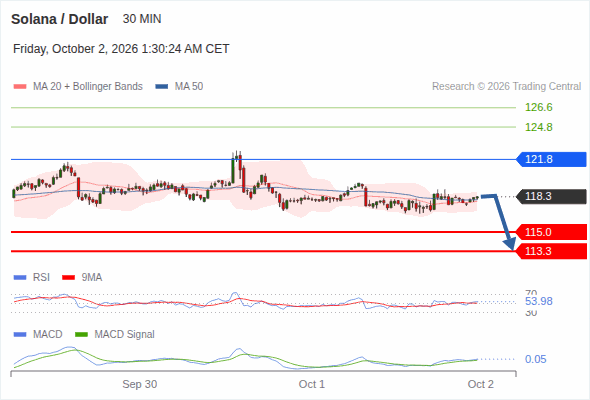
Task: Click the Friday, October 2, 2026 timestamp
Action: 121,49
